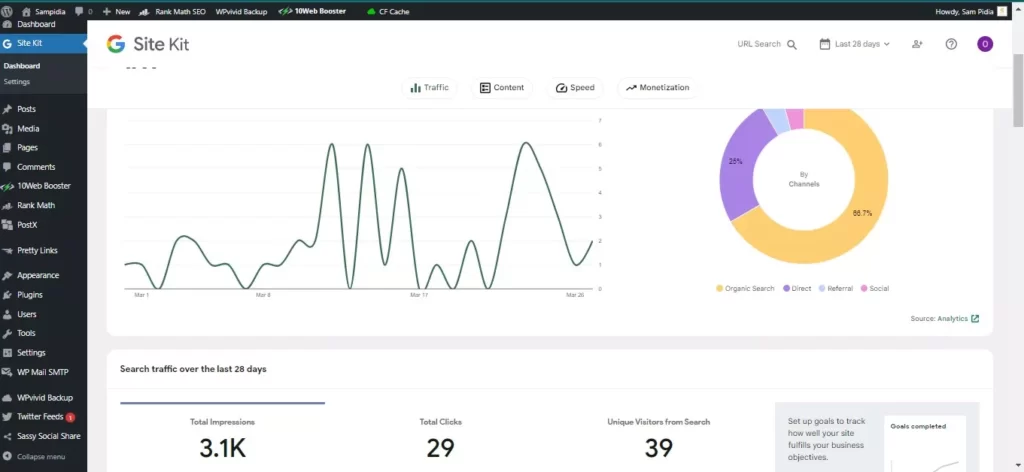The image size is (1024, 472).
Task: Open WordPress Settings in the sidebar
Action: (x=43, y=353)
